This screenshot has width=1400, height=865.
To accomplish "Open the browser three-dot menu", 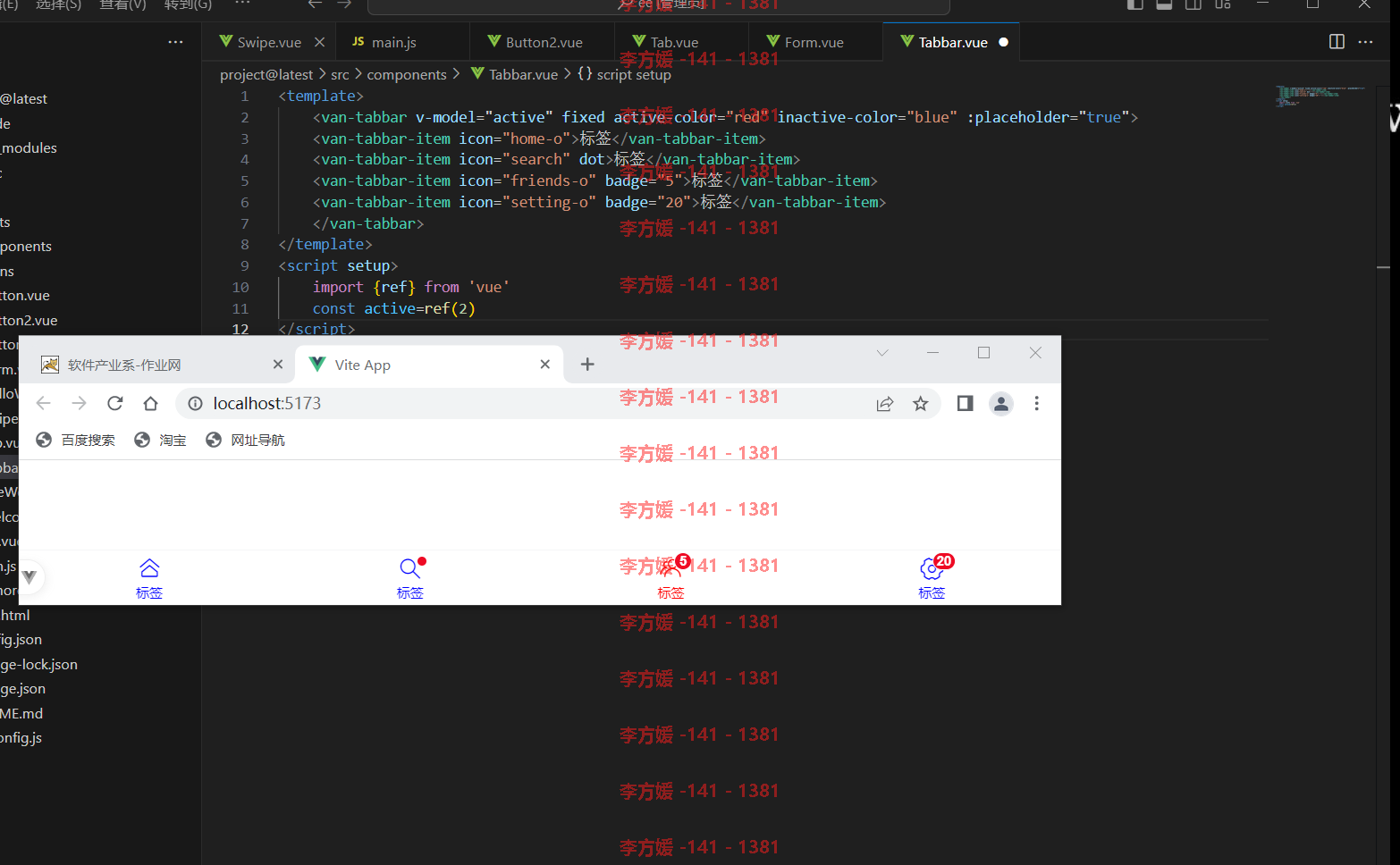I will pyautogui.click(x=1036, y=403).
